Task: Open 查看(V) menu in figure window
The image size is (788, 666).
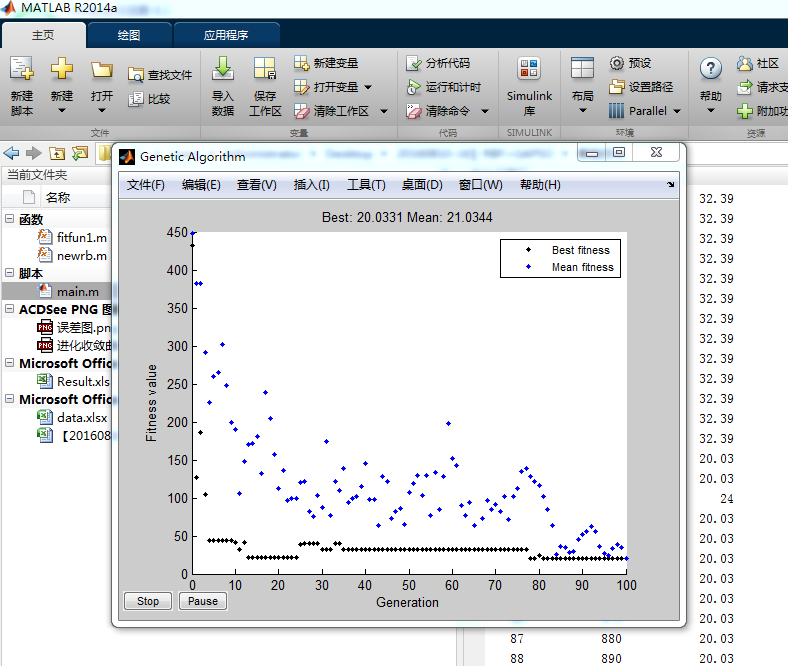Action: coord(257,185)
